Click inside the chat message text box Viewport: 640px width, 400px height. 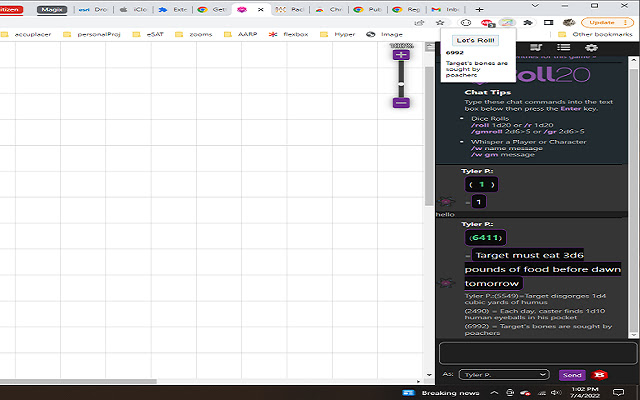point(537,353)
